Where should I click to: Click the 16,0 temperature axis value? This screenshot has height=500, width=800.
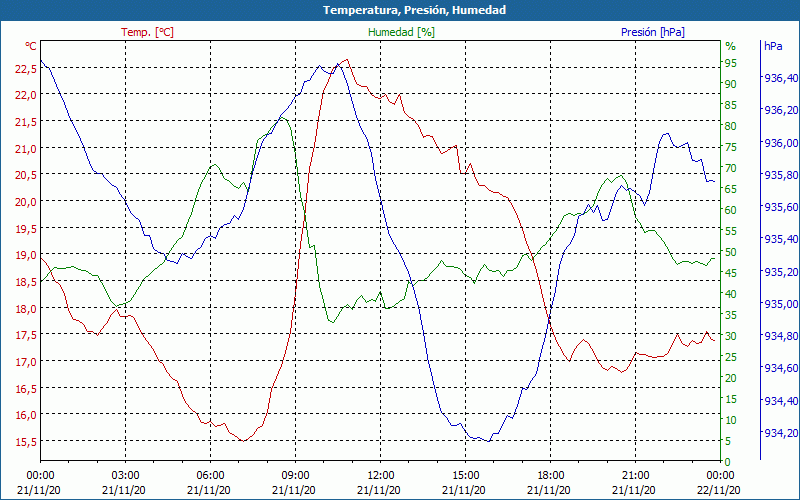click(x=26, y=416)
